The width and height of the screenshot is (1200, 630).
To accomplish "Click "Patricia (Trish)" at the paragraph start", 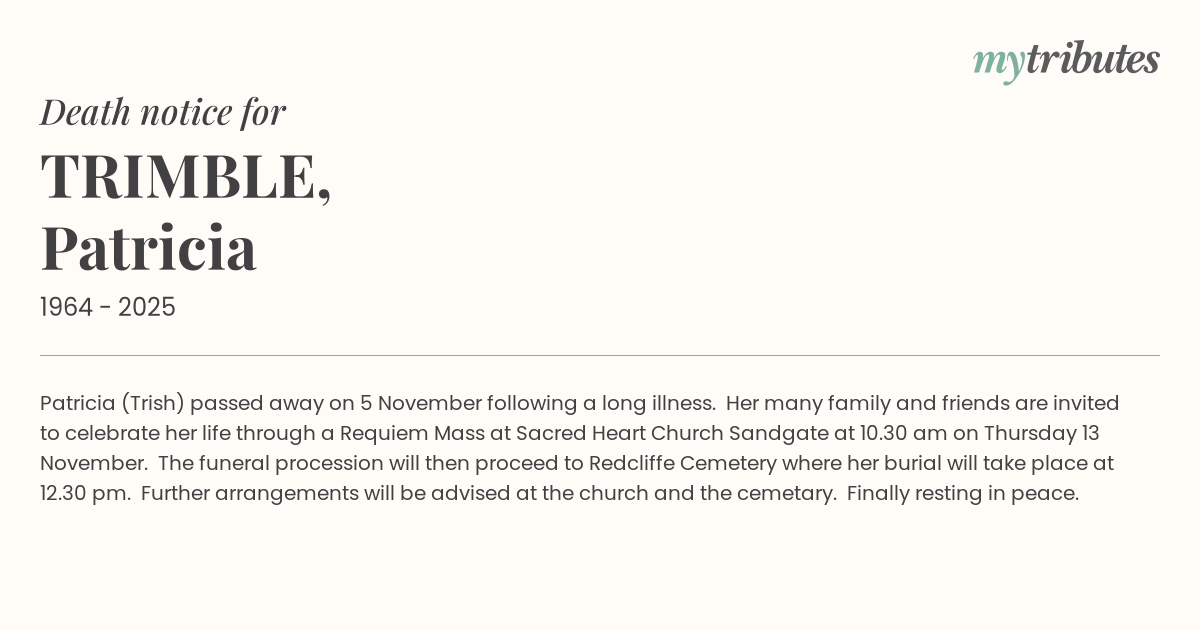I will click(112, 404).
